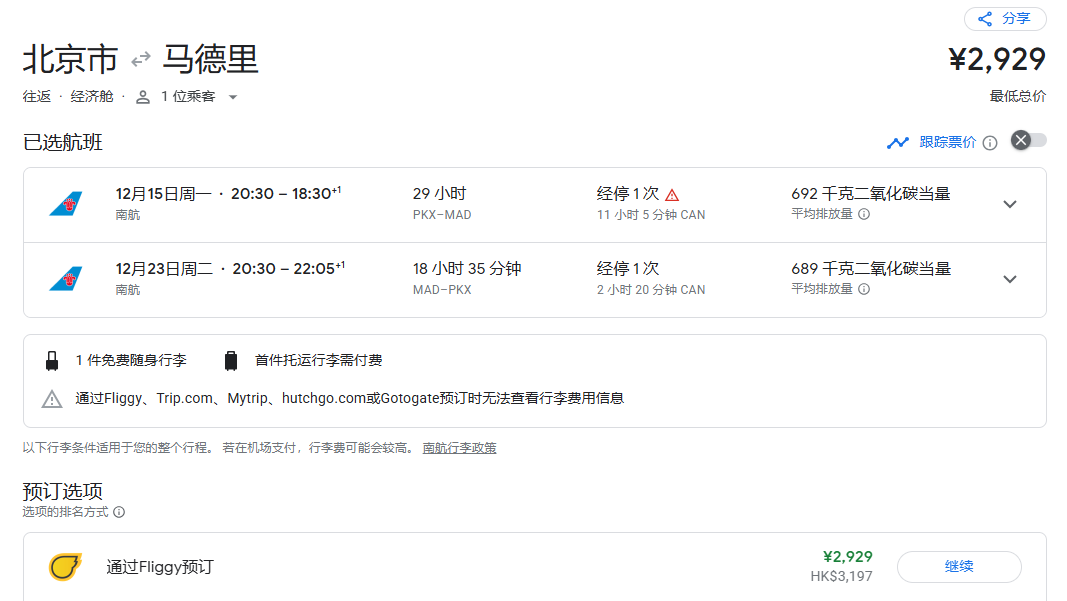1067x601 pixels.
Task: Open the 南航行李政策 link
Action: (x=459, y=448)
